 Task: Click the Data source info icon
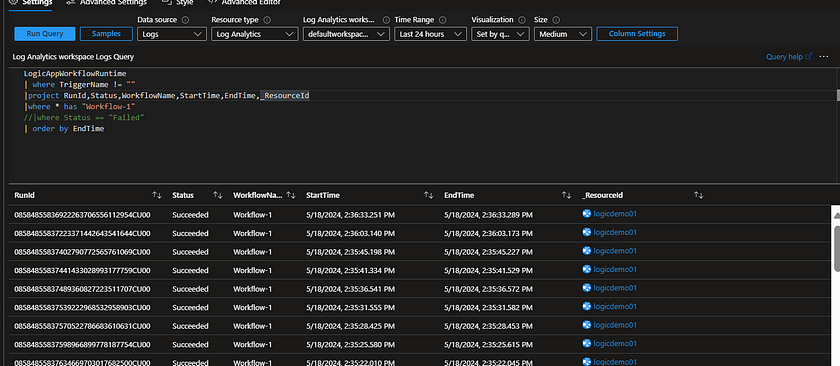click(x=185, y=20)
